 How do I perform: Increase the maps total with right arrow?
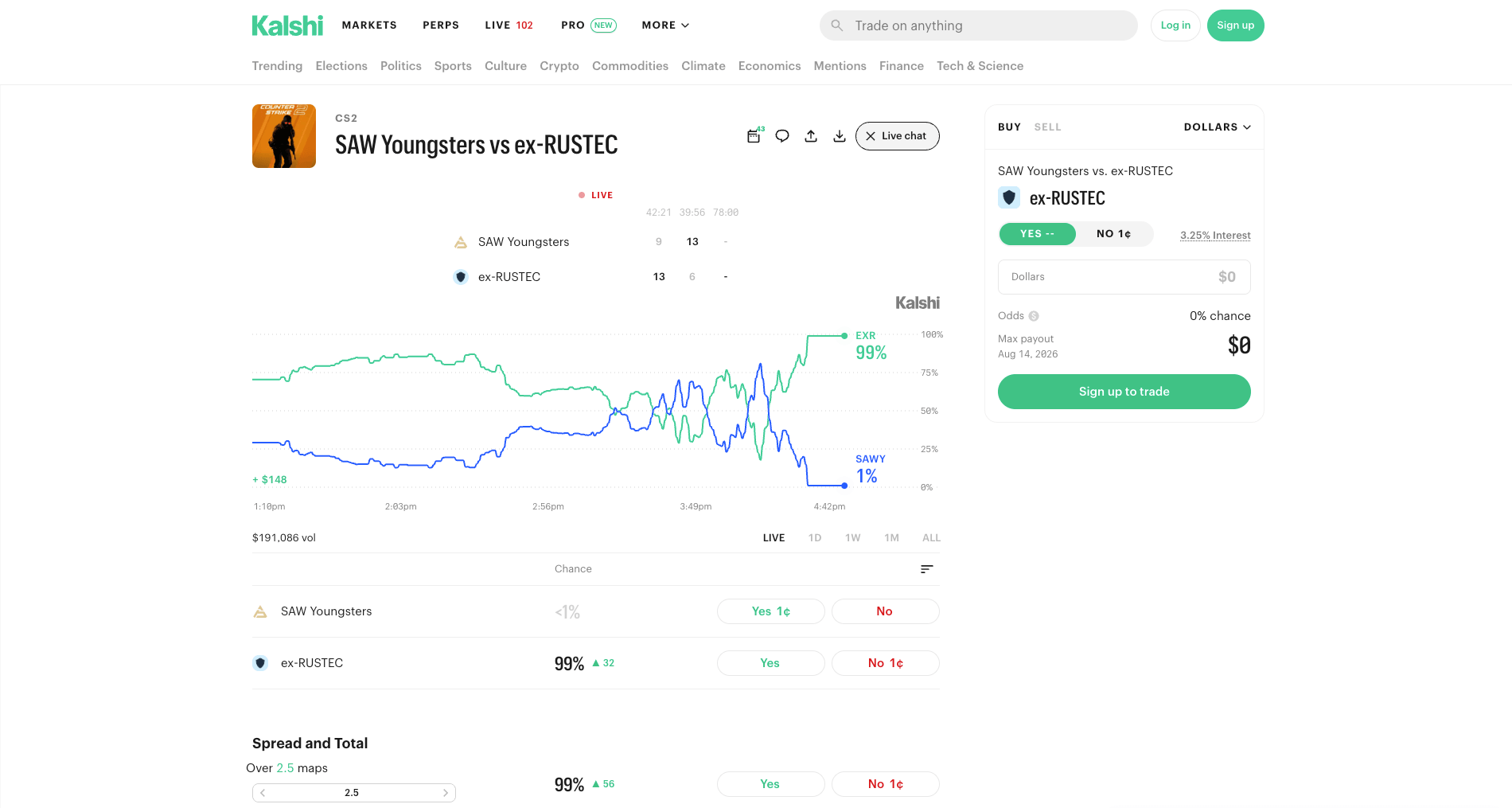click(446, 793)
